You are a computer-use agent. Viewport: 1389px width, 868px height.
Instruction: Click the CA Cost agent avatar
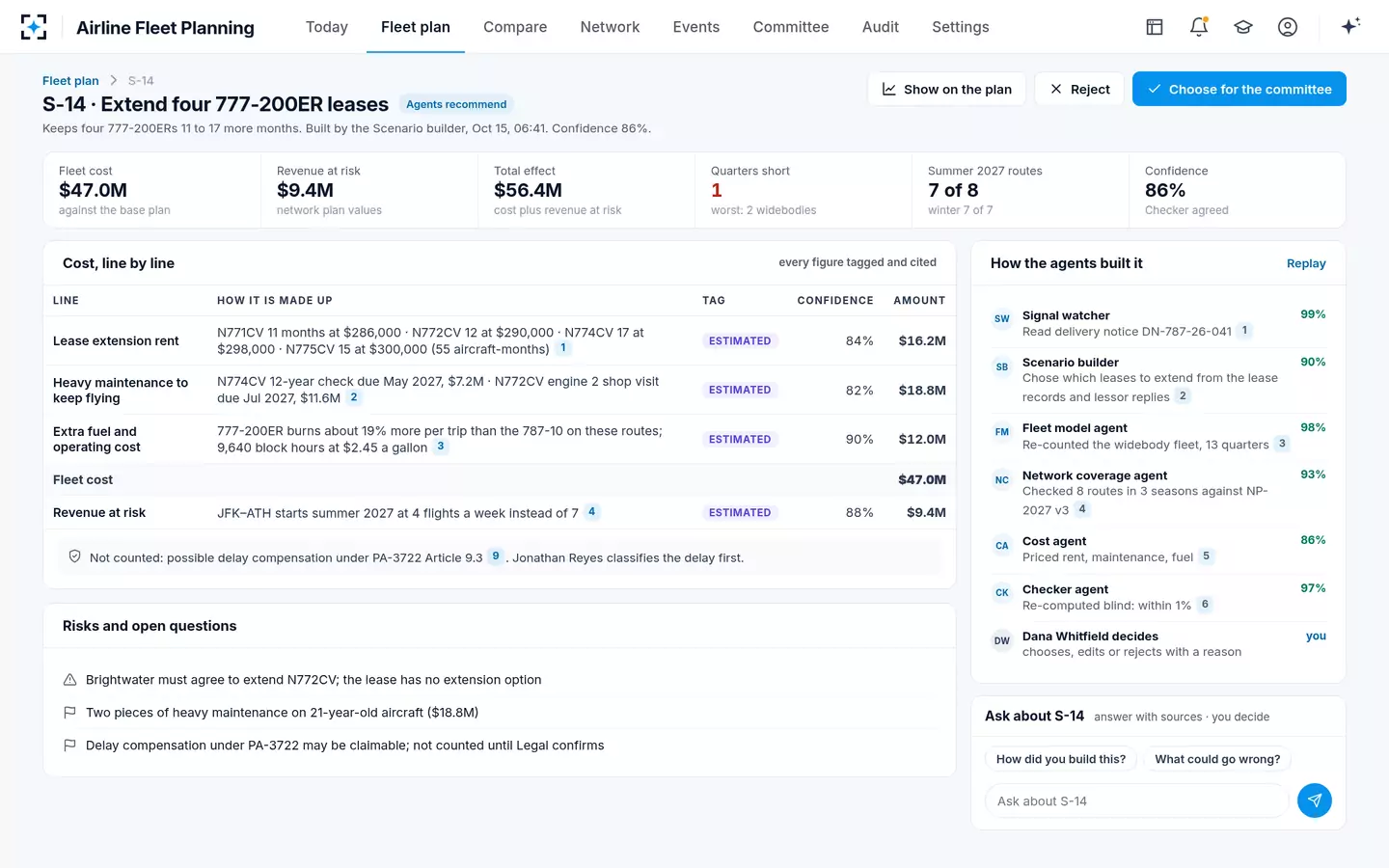tap(1002, 545)
